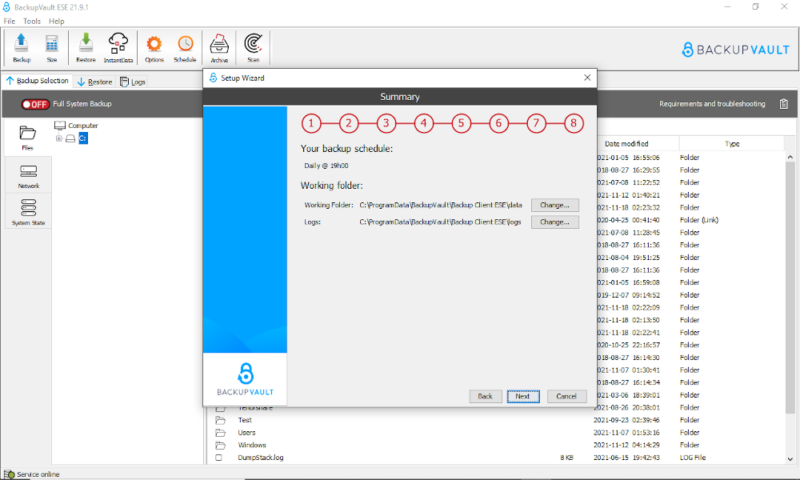The image size is (800, 480).
Task: Click Change for the Working Folder
Action: [555, 205]
